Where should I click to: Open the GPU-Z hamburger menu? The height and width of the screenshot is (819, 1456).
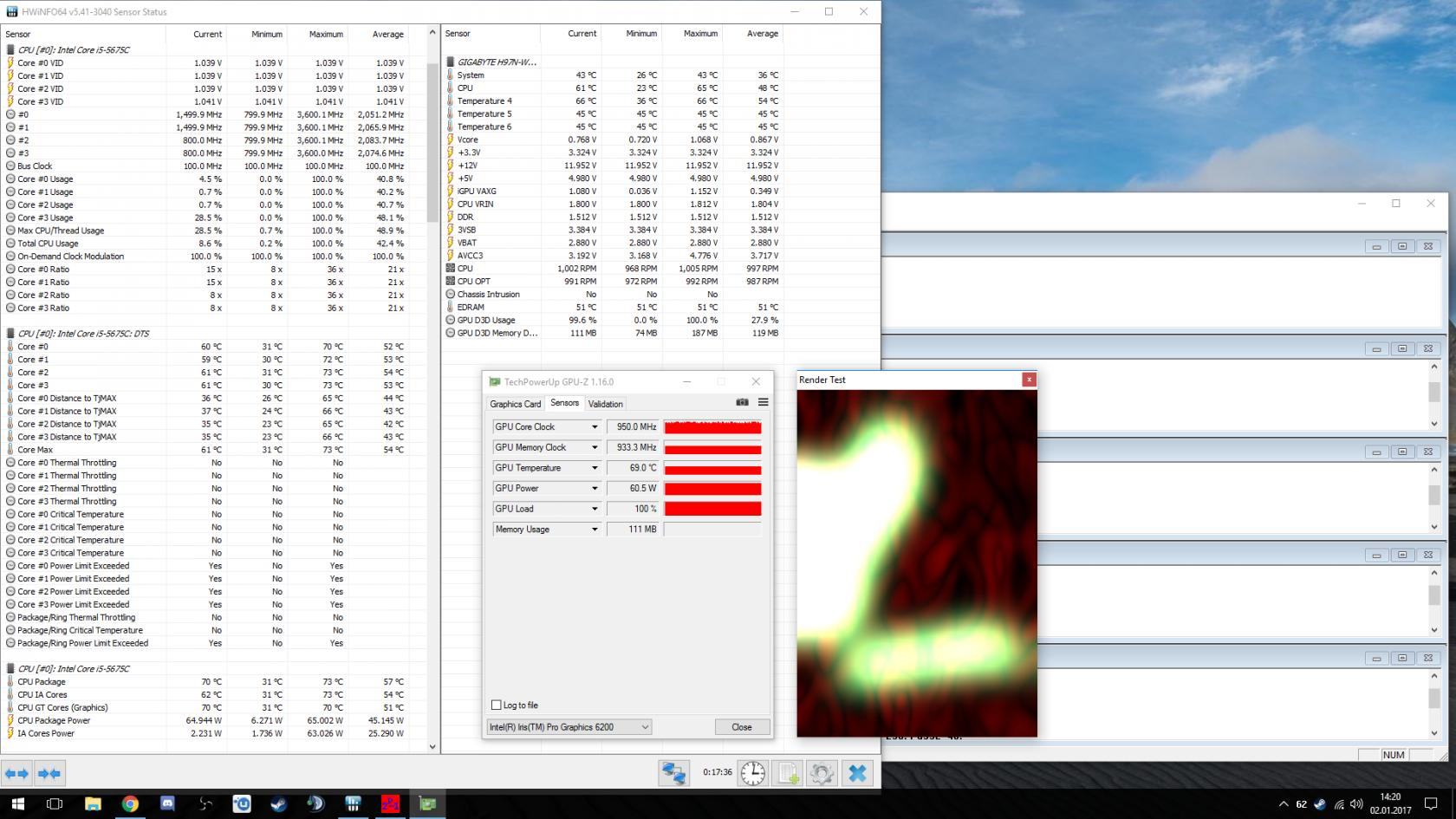[x=763, y=402]
